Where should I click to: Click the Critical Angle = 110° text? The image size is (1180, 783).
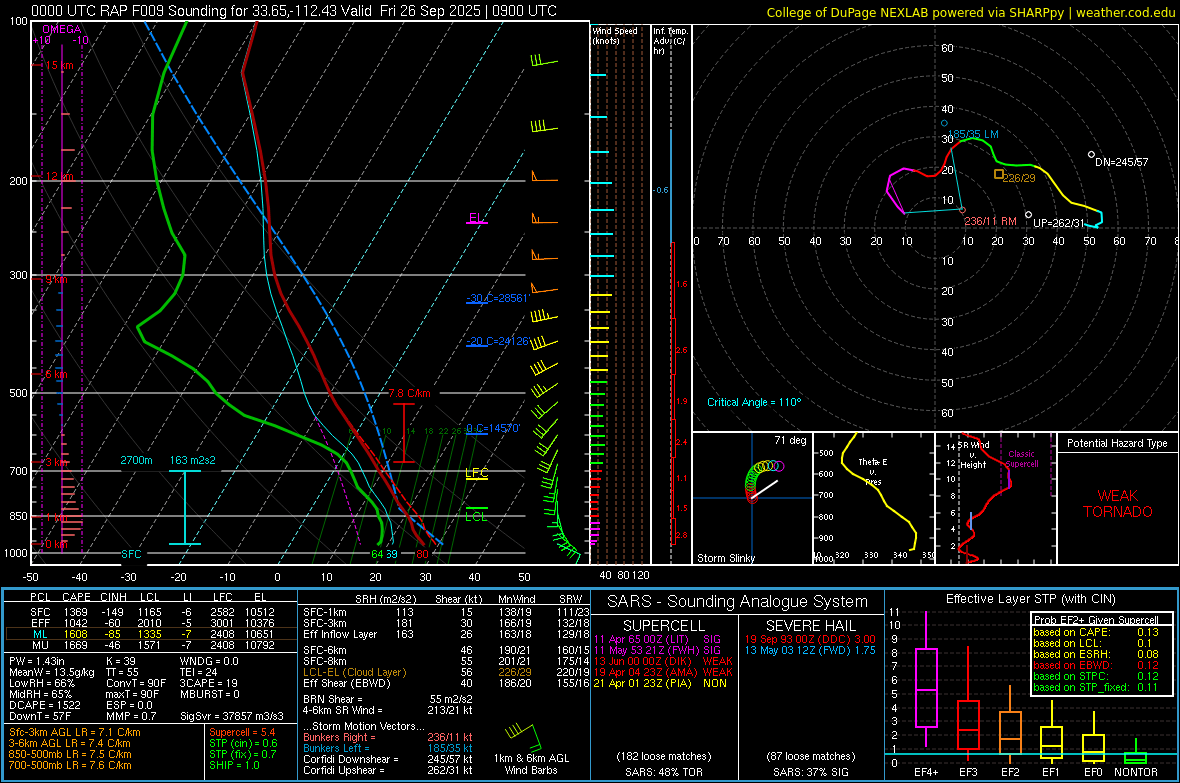coord(754,402)
